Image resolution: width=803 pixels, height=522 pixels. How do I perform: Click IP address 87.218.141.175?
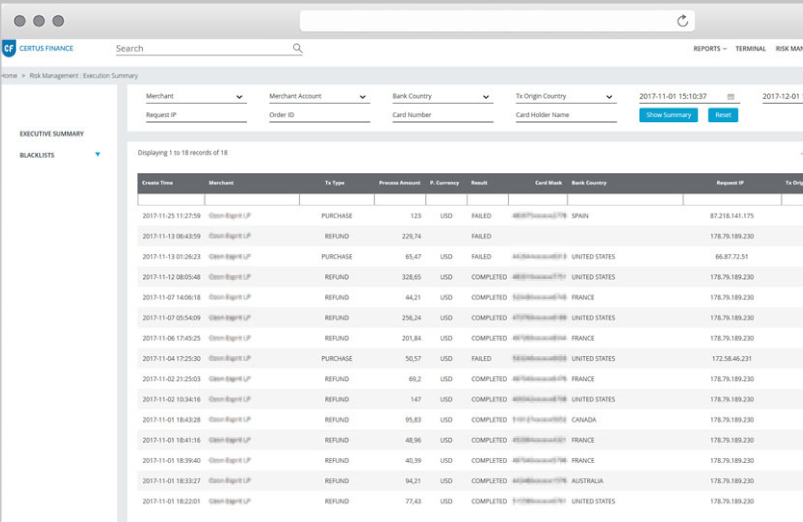point(732,216)
